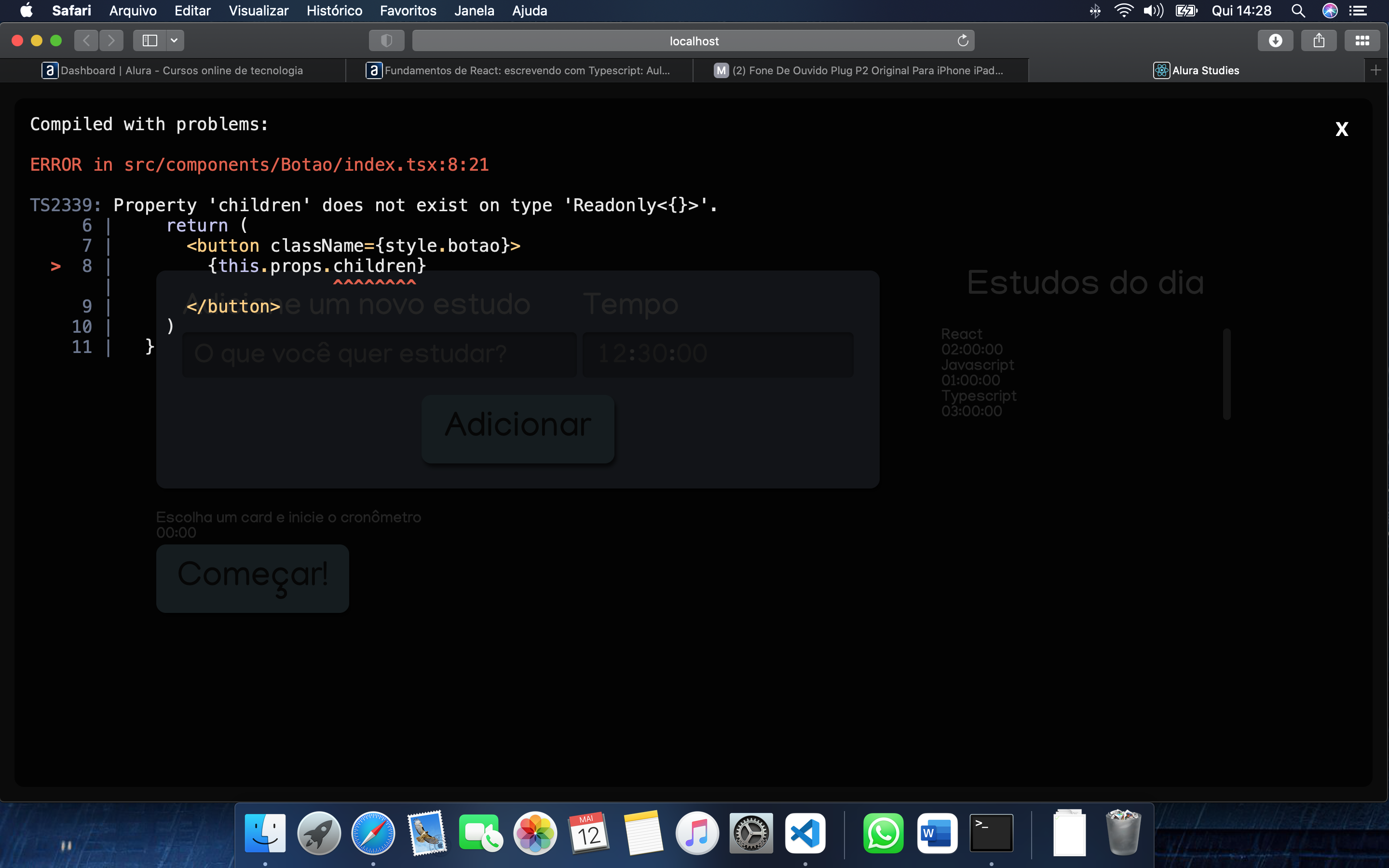Open Notes from the Dock
Screen dimensions: 1389x868
pyautogui.click(x=643, y=833)
